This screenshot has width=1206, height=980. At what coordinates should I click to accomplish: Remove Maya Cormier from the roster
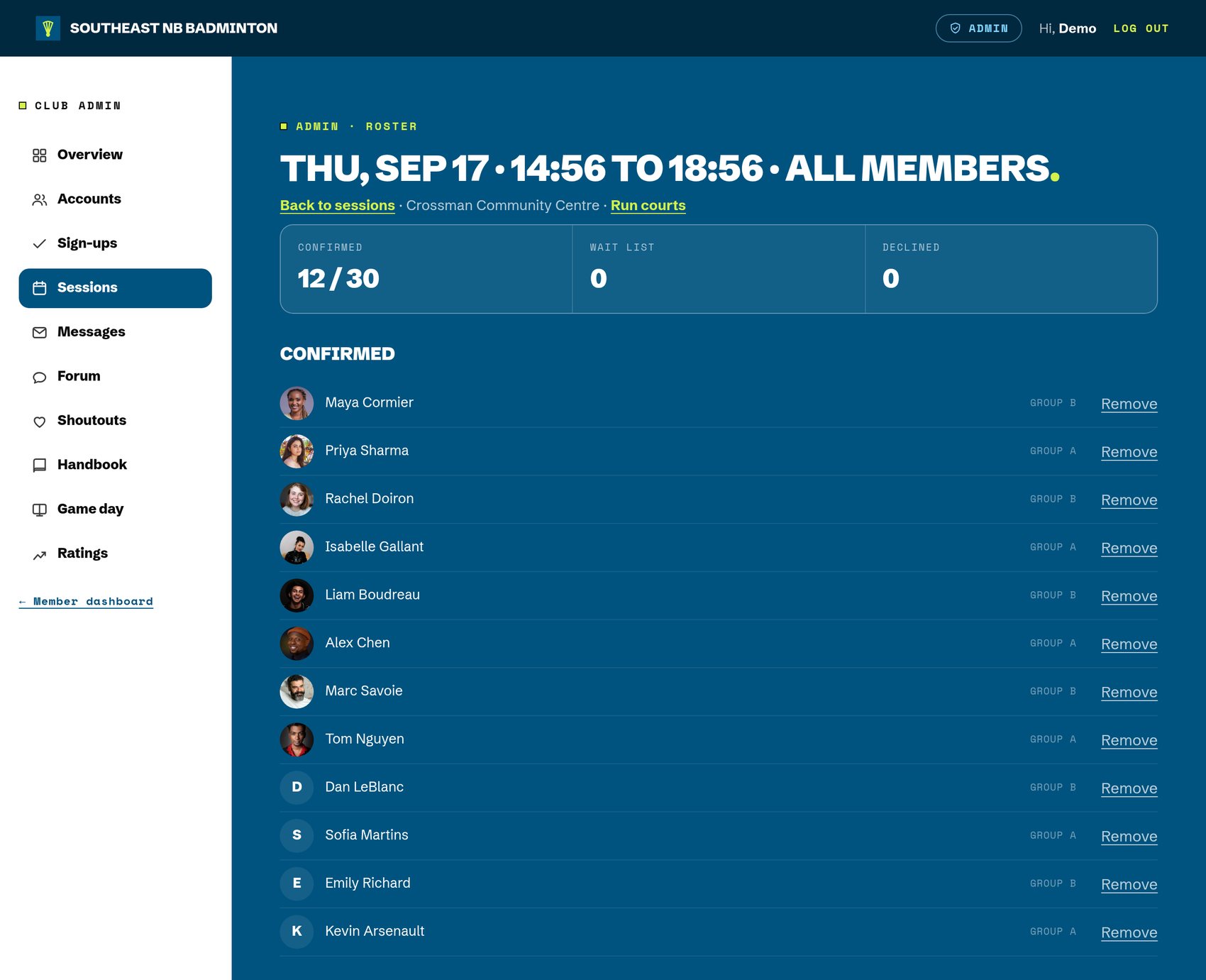click(1129, 404)
